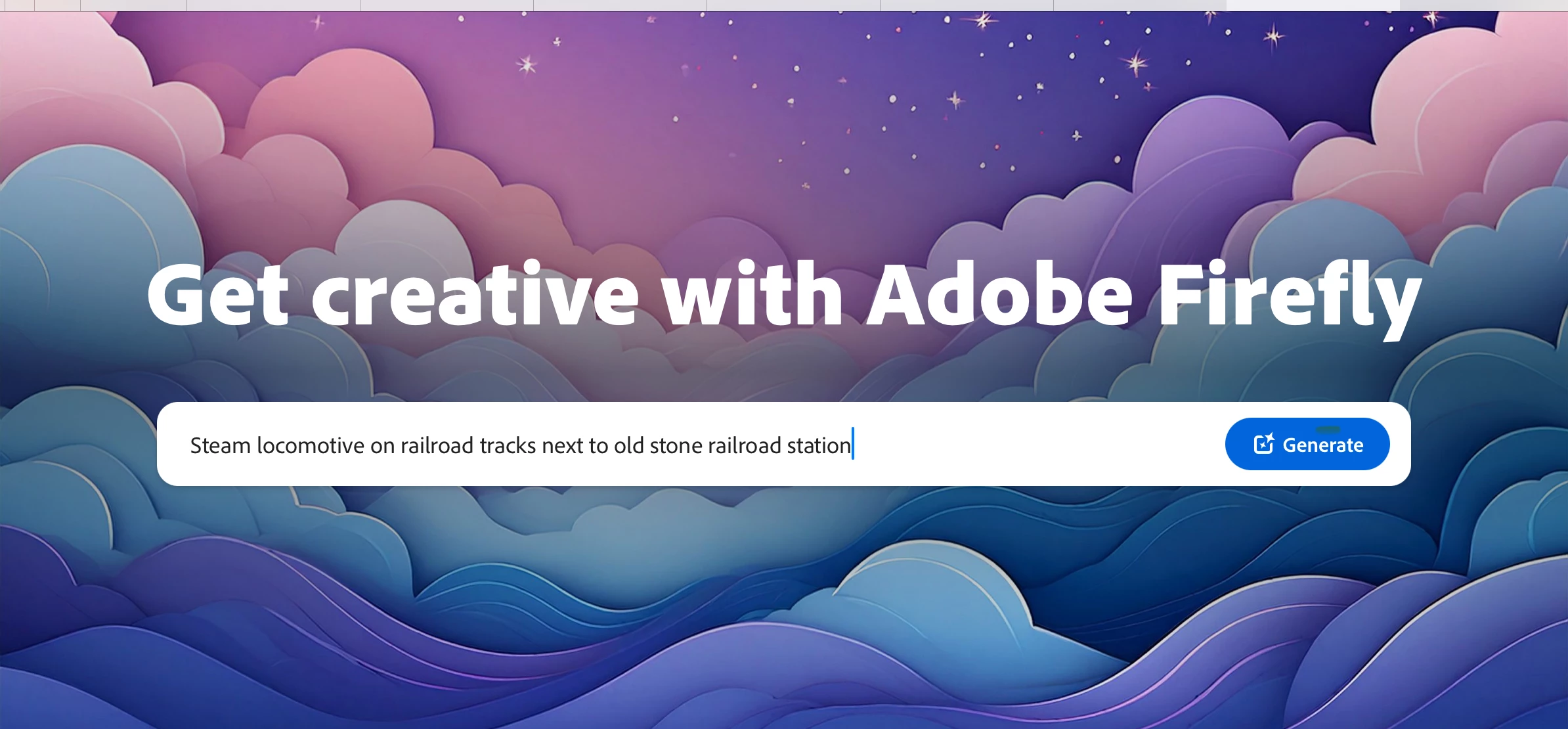Click the word "locomotive" in the prompt

(310, 445)
